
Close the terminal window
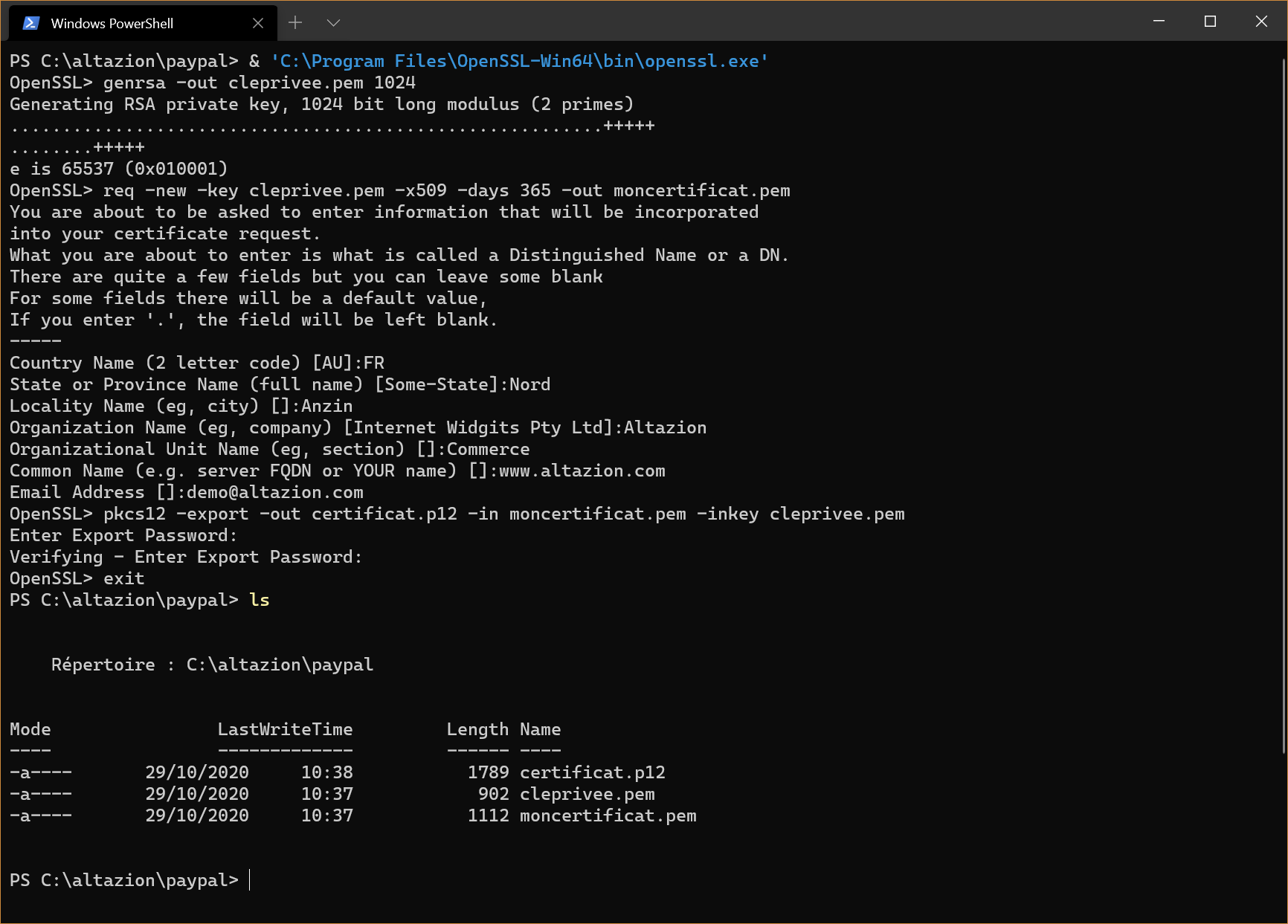(1261, 21)
